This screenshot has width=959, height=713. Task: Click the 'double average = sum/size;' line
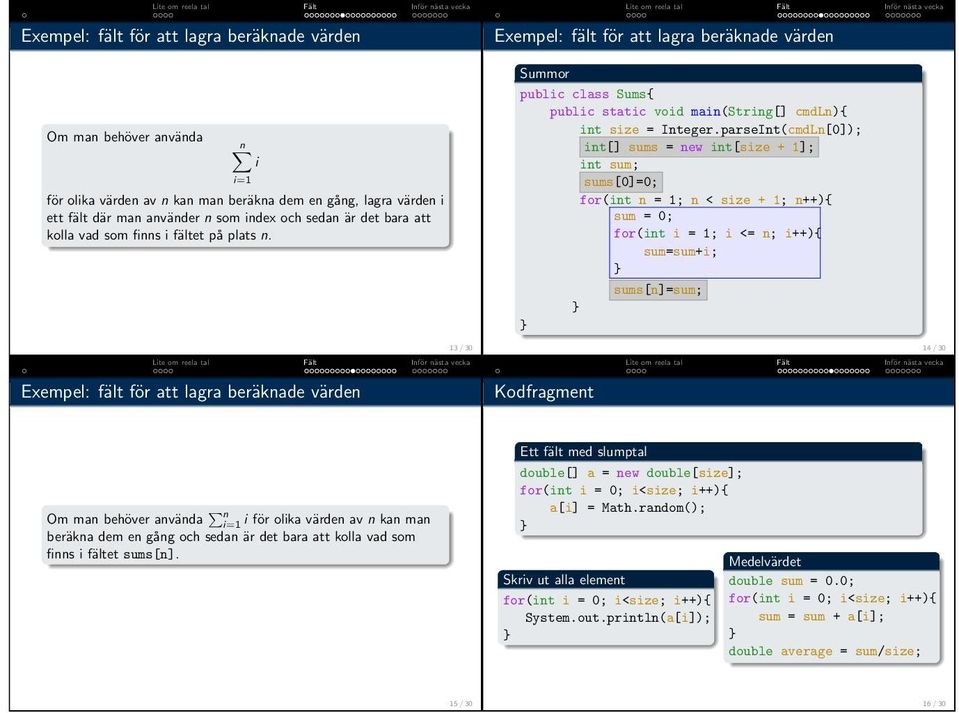pyautogui.click(x=824, y=651)
